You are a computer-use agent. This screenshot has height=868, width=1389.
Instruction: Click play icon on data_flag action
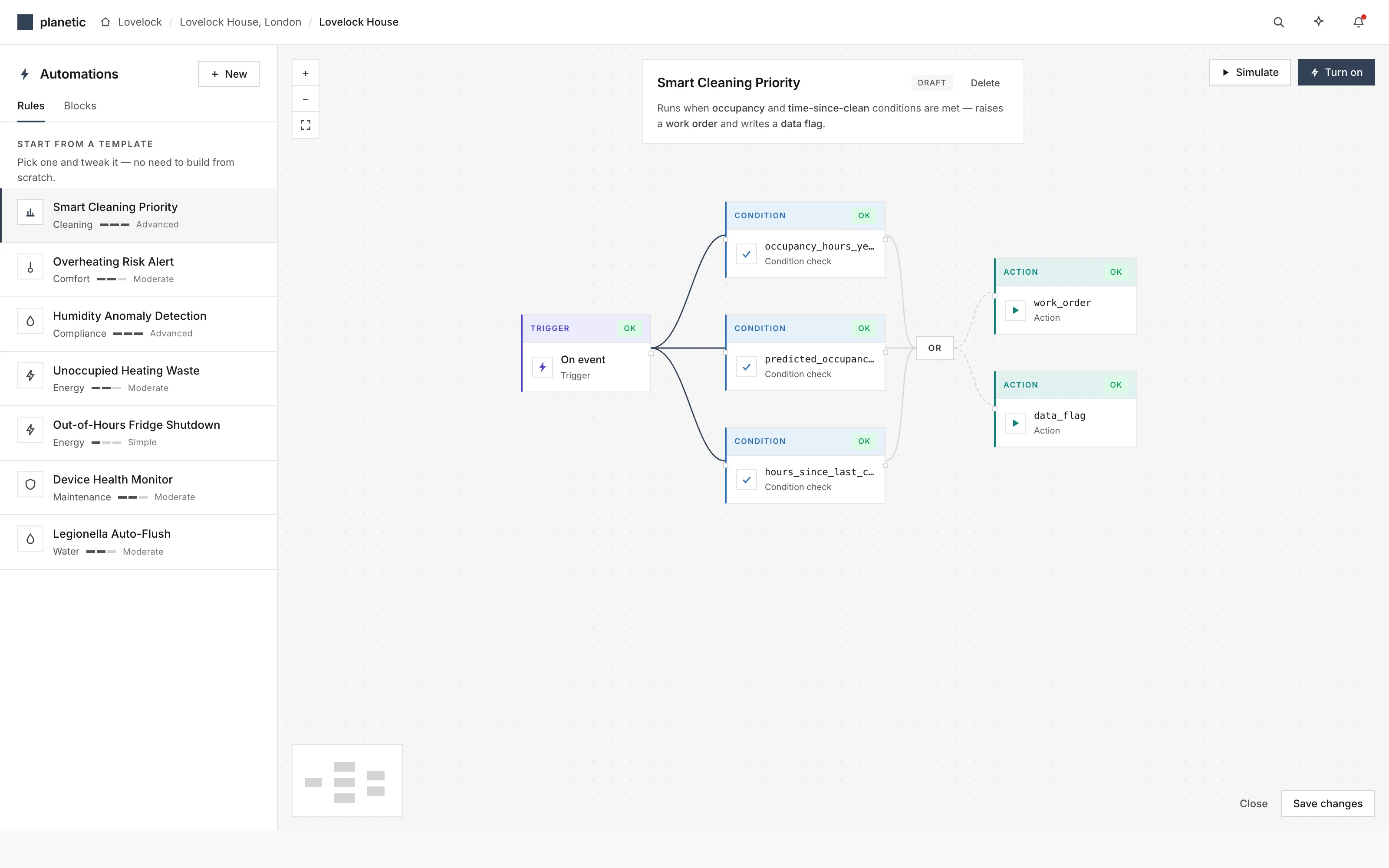[x=1015, y=423]
